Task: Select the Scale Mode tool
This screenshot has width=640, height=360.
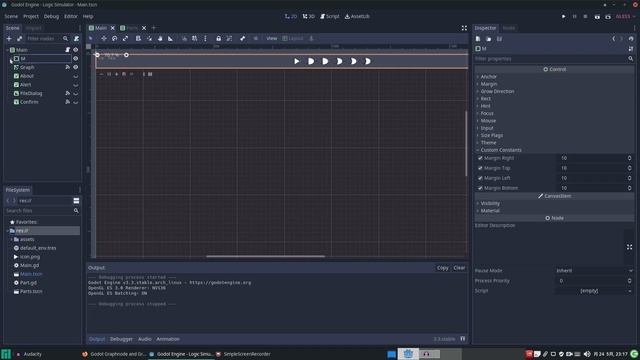Action: (125, 38)
